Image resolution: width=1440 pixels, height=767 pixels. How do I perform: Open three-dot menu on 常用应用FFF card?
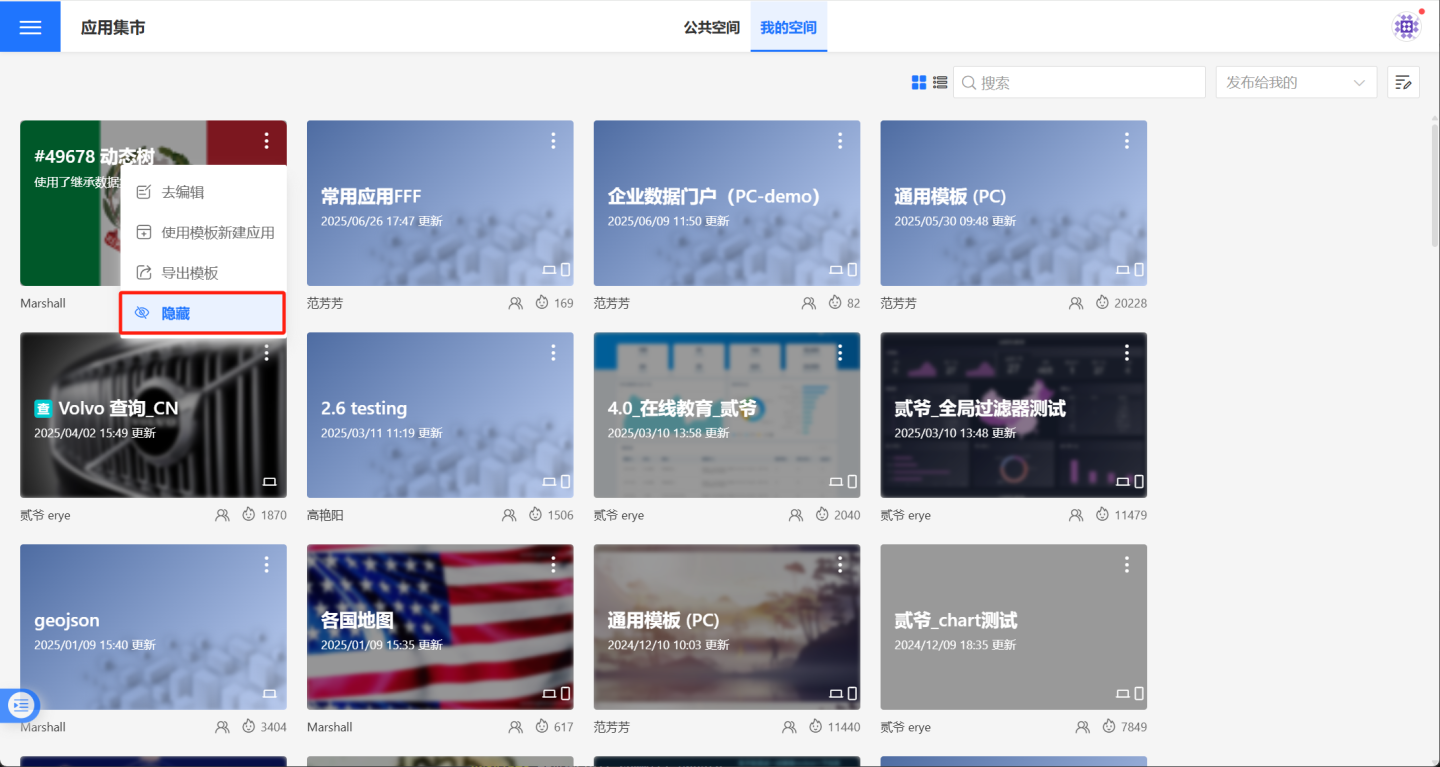pyautogui.click(x=553, y=141)
